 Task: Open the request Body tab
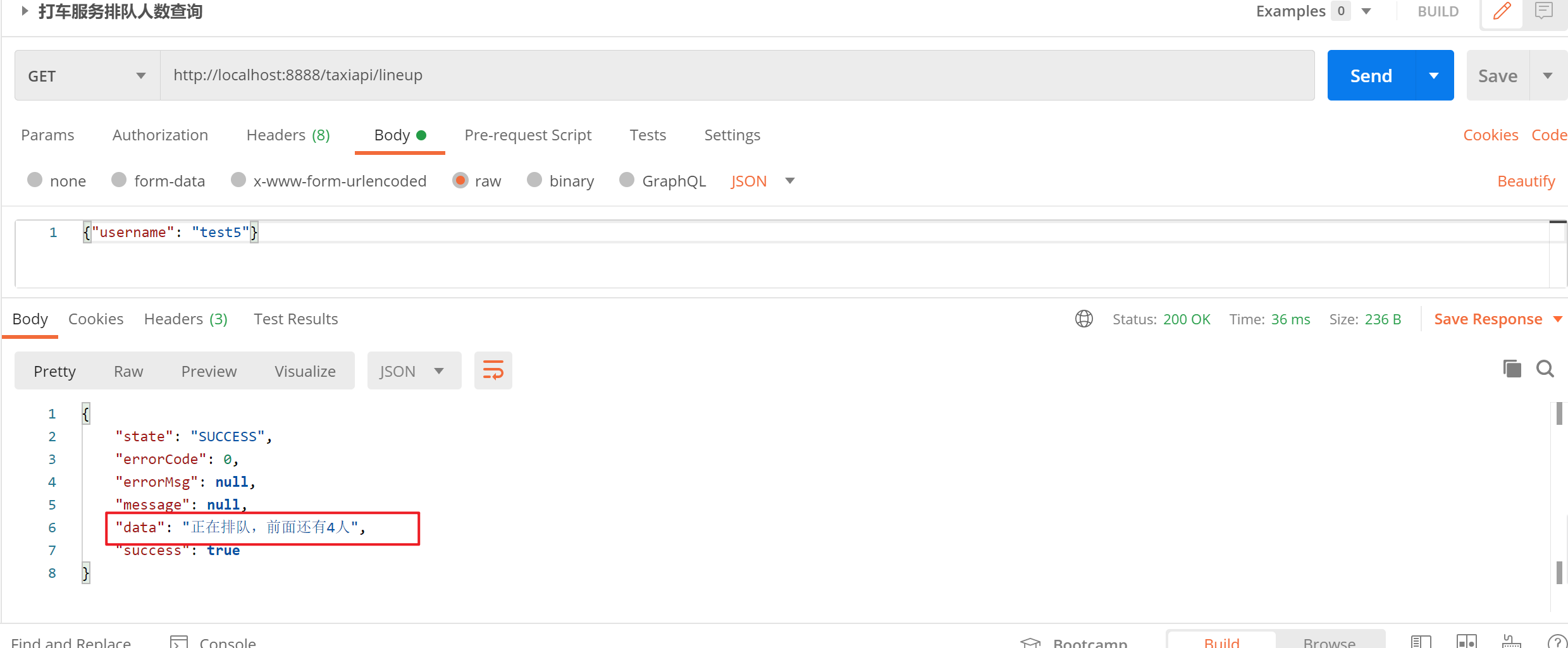pyautogui.click(x=400, y=135)
